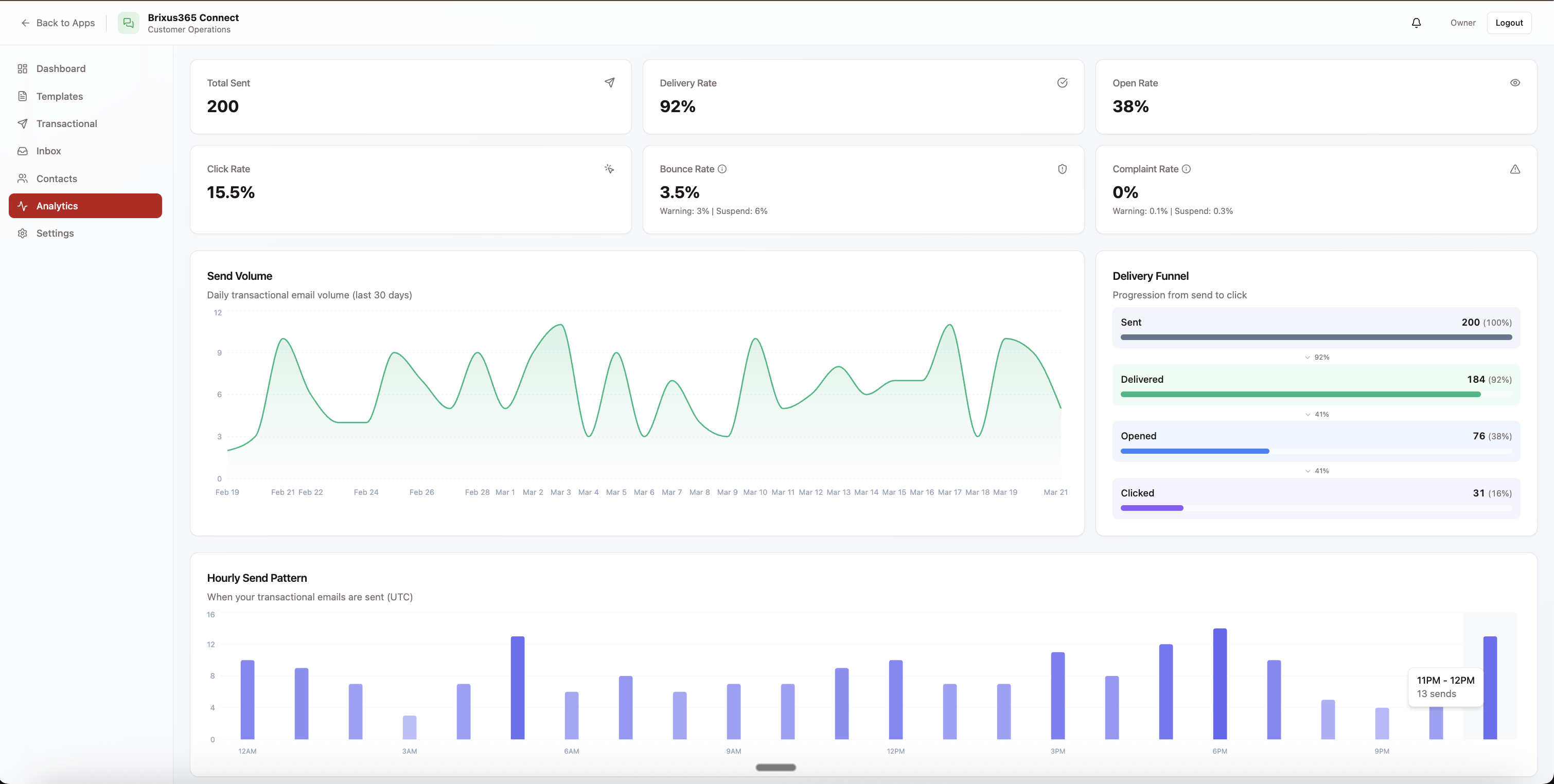Click the 'Warning: 3% | Suspend: 6%' text
Viewport: 1554px width, 784px height.
[x=713, y=211]
